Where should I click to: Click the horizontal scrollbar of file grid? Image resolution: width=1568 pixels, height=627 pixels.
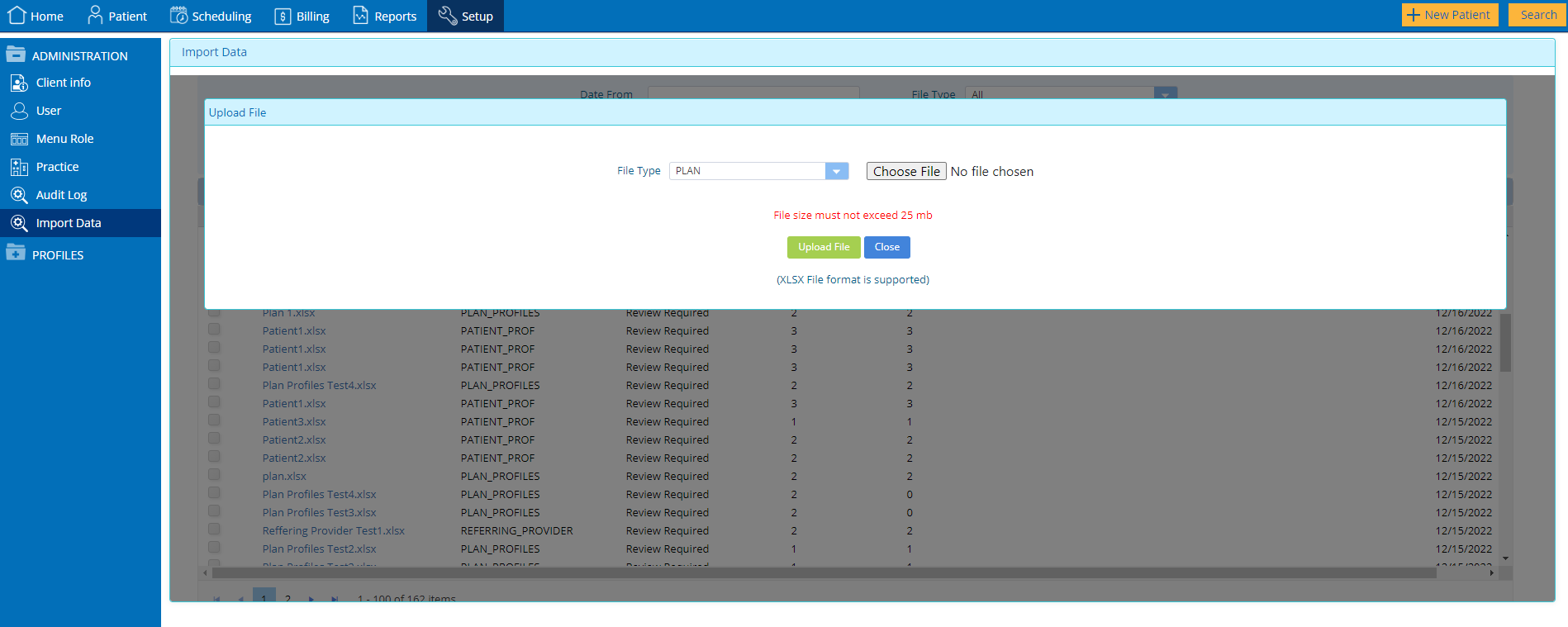824,572
